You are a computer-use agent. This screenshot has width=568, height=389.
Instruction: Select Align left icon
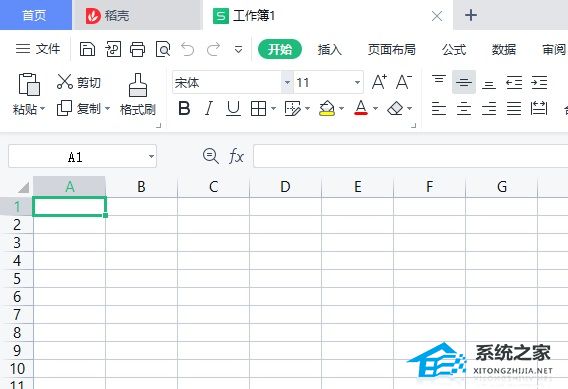pos(439,108)
